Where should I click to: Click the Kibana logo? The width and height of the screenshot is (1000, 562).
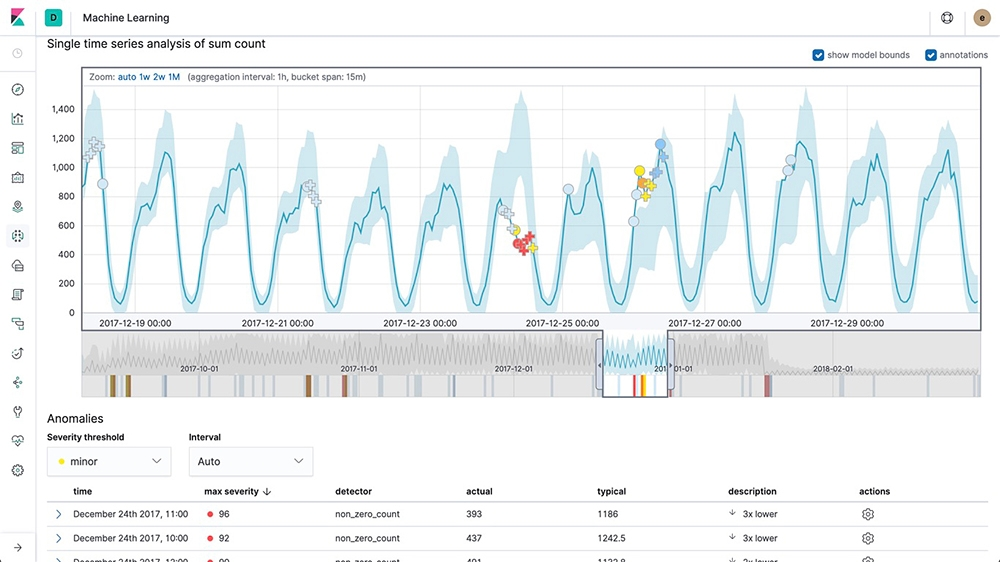click(18, 17)
